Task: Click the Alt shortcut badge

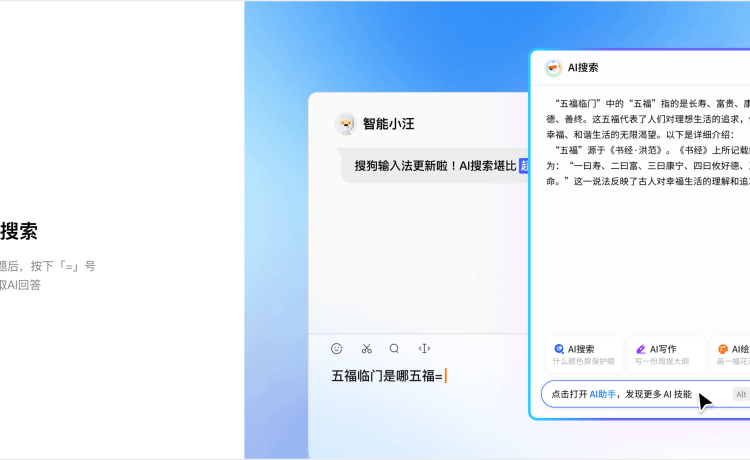Action: 741,394
